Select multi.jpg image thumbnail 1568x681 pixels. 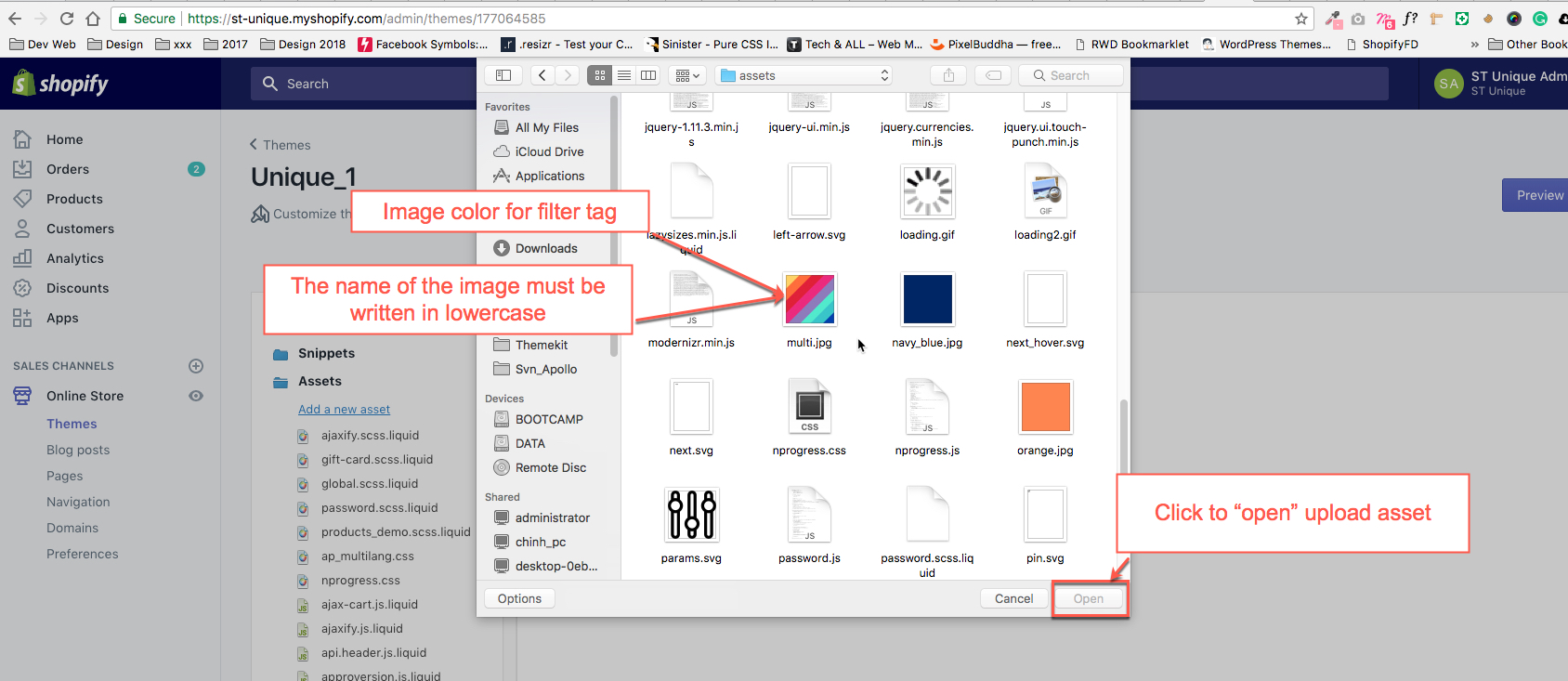tap(810, 299)
